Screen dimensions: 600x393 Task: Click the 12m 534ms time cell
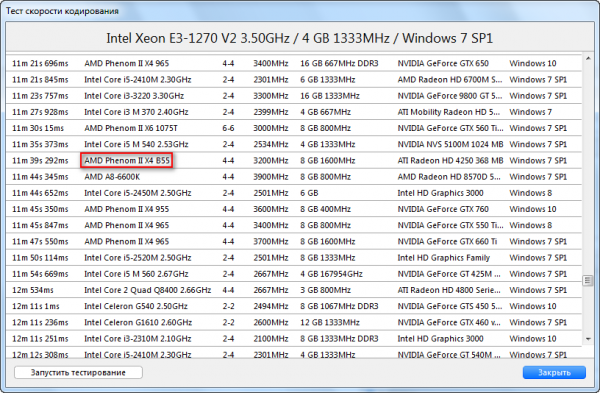pyautogui.click(x=33, y=290)
